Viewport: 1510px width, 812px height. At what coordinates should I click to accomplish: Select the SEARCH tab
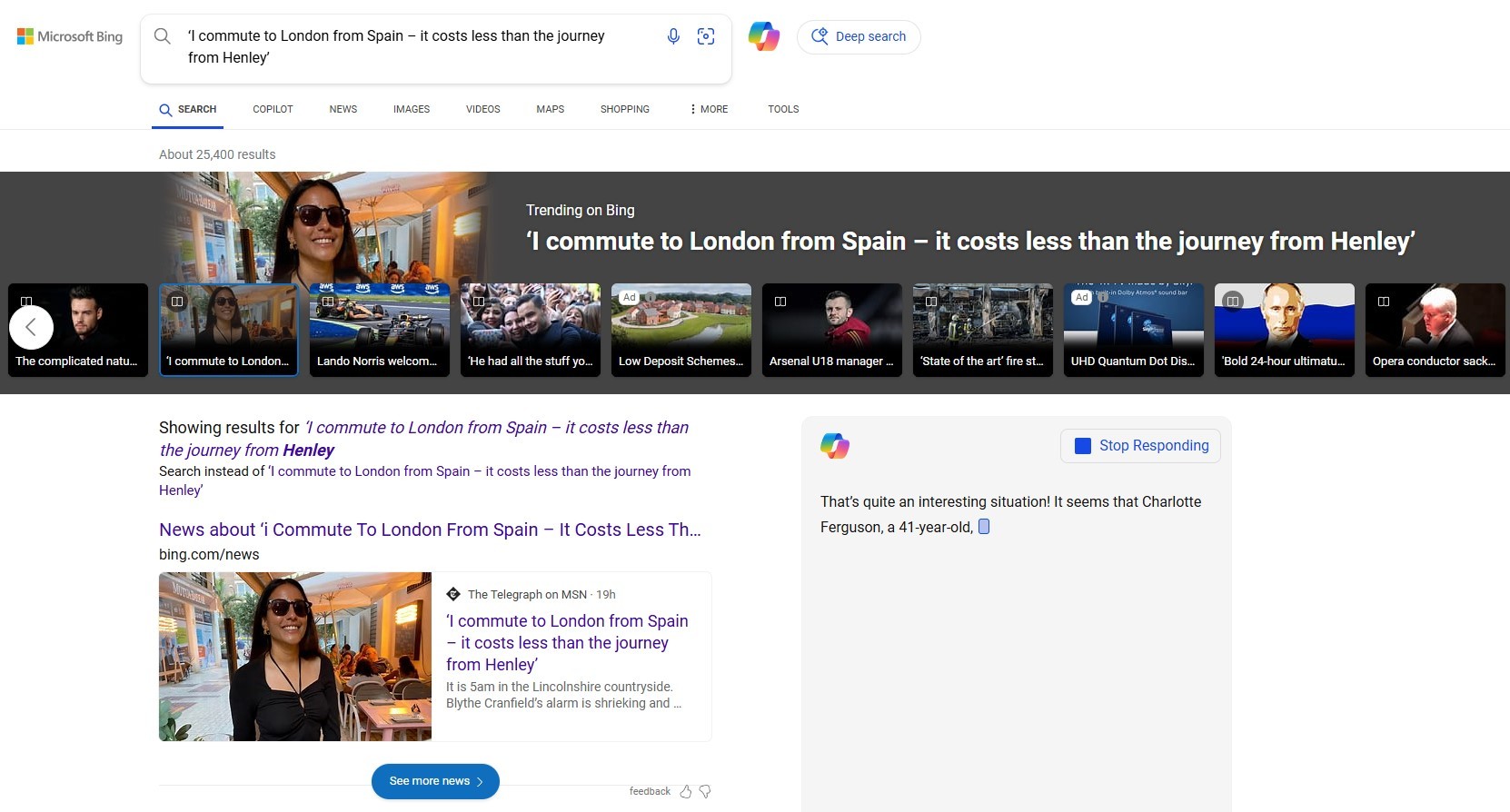(x=188, y=109)
